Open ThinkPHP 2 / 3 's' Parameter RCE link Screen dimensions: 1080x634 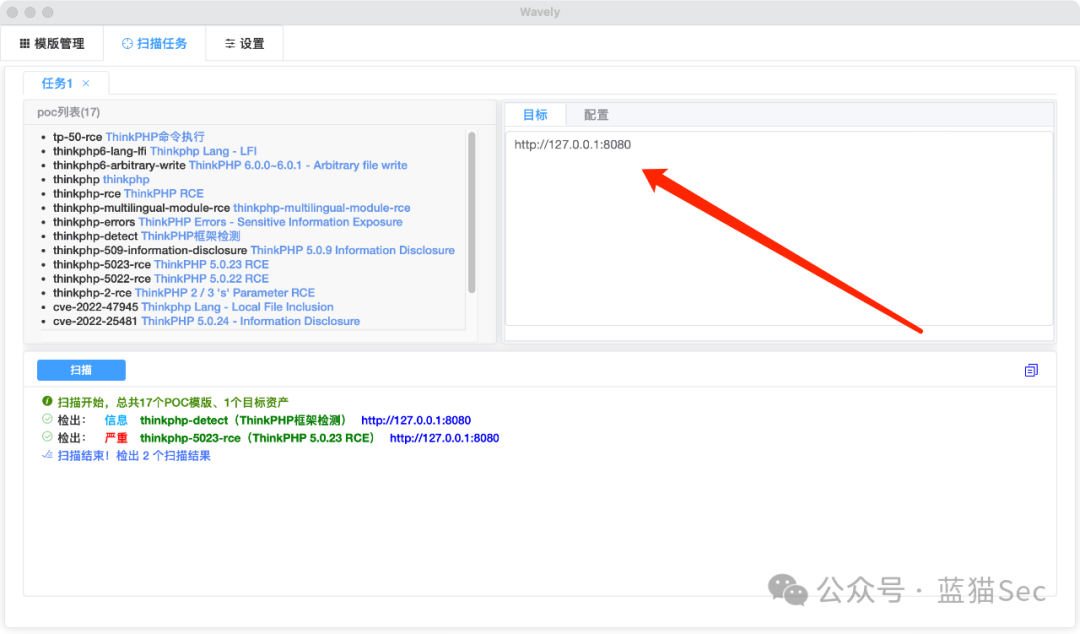[x=225, y=293]
